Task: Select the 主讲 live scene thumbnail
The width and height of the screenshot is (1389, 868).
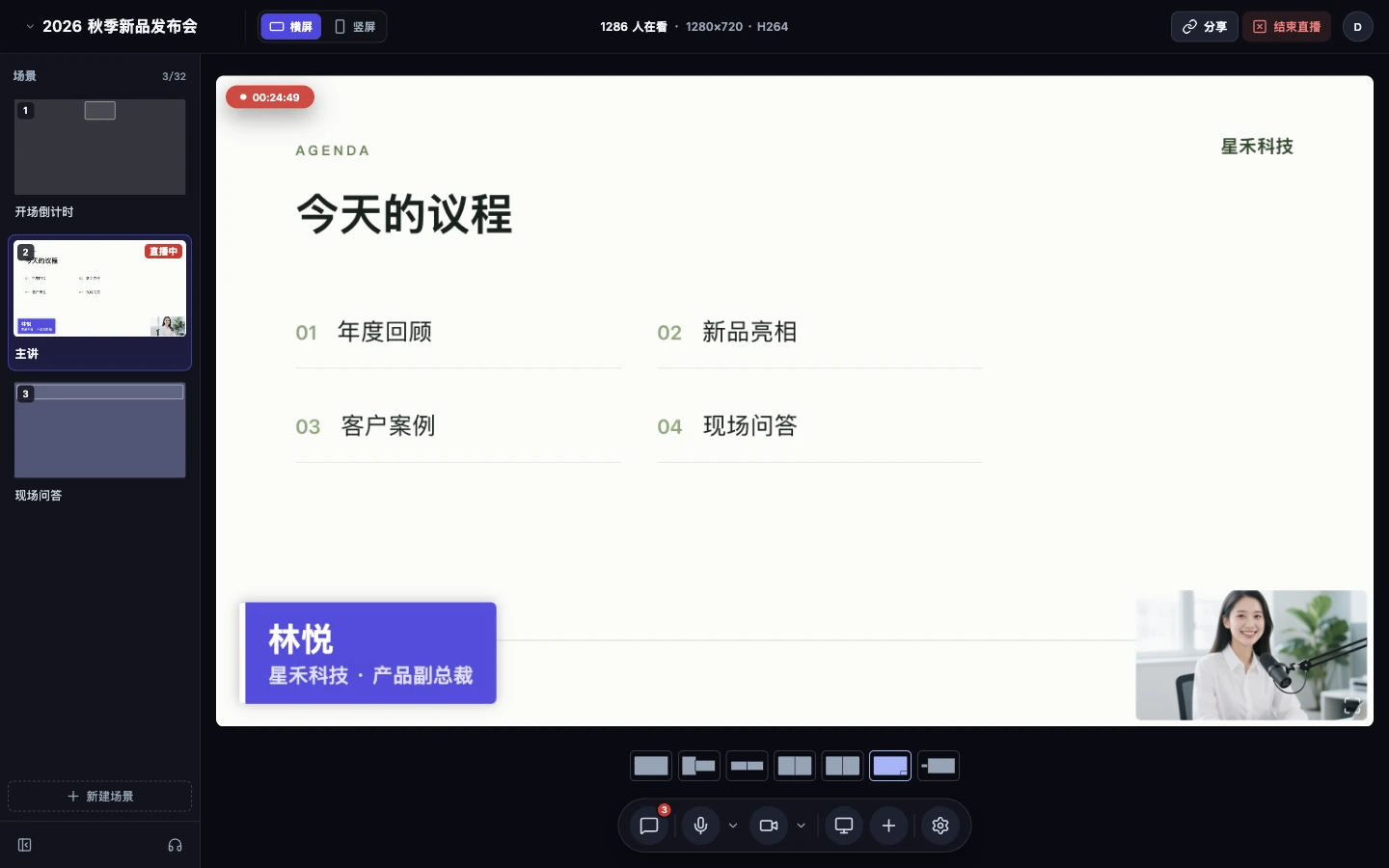Action: pos(100,288)
